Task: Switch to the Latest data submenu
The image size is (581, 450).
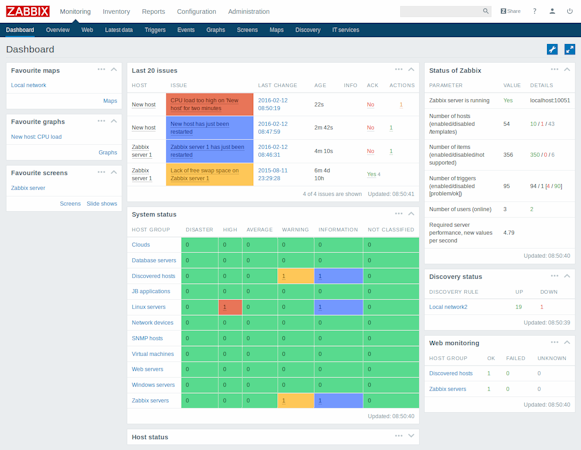Action: 119,30
